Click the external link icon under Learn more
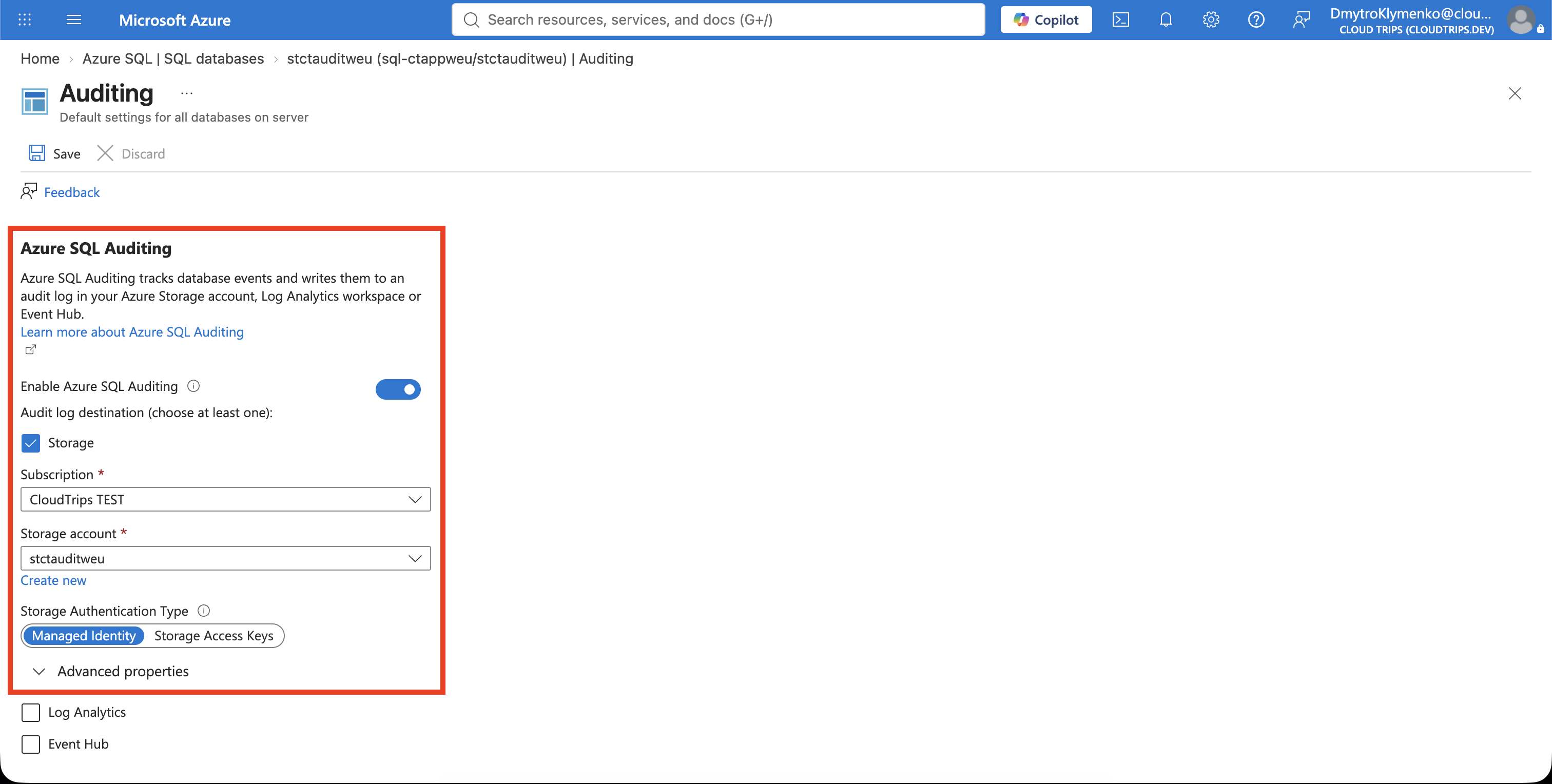This screenshot has height=784, width=1552. 31,349
